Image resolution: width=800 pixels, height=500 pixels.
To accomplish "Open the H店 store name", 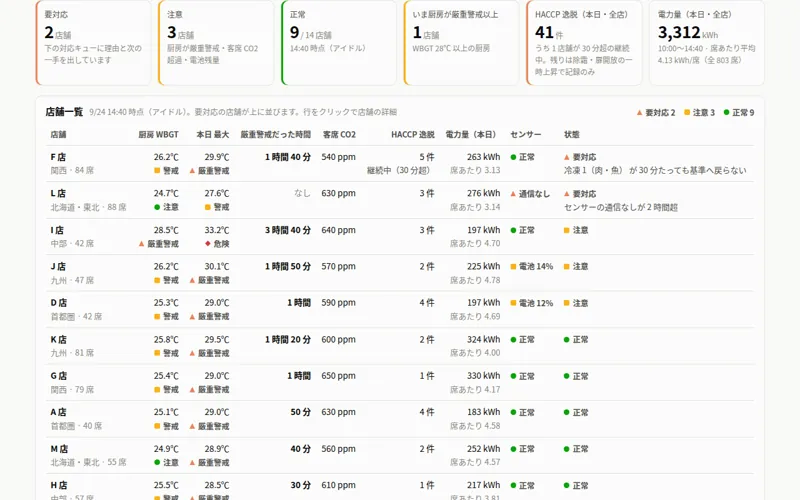I will coord(59,485).
